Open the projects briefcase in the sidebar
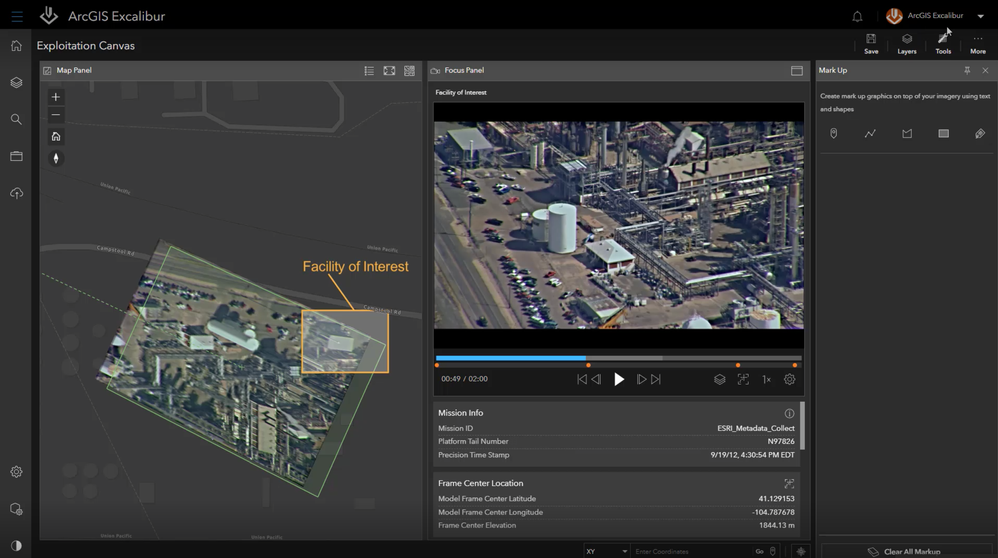This screenshot has height=558, width=998. pyautogui.click(x=17, y=156)
